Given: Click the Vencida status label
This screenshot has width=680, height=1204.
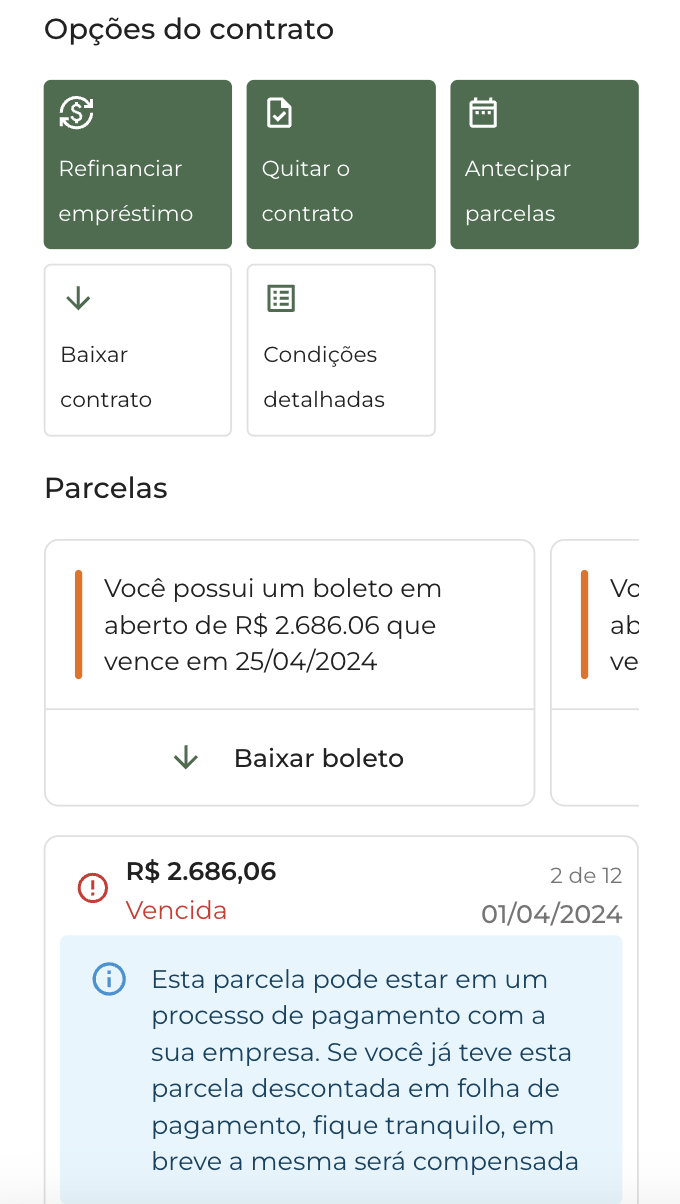Looking at the screenshot, I should point(177,911).
